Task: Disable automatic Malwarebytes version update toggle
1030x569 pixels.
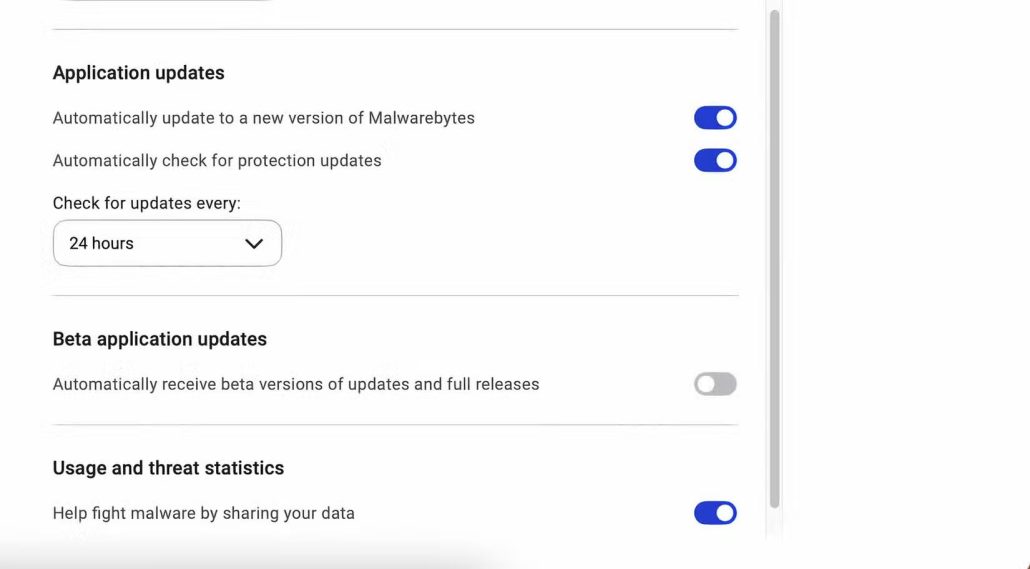Action: [715, 118]
